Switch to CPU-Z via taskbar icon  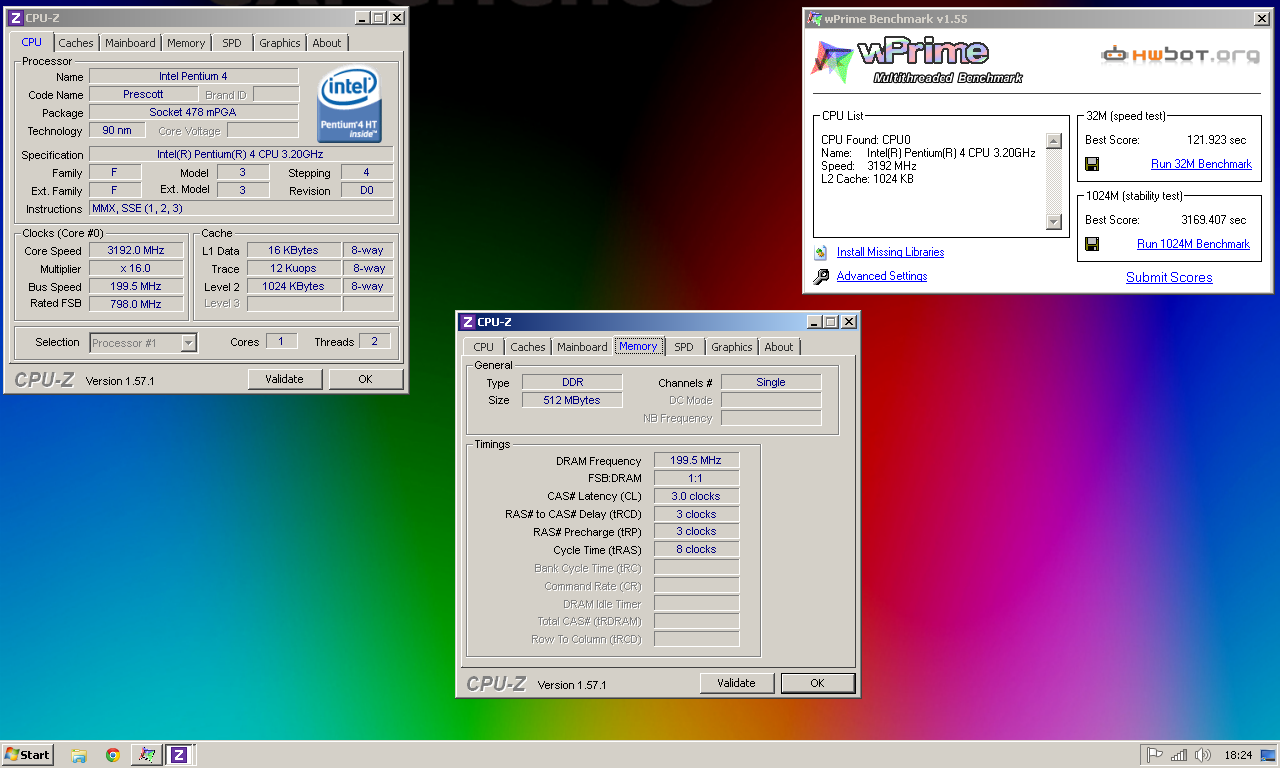[x=180, y=755]
